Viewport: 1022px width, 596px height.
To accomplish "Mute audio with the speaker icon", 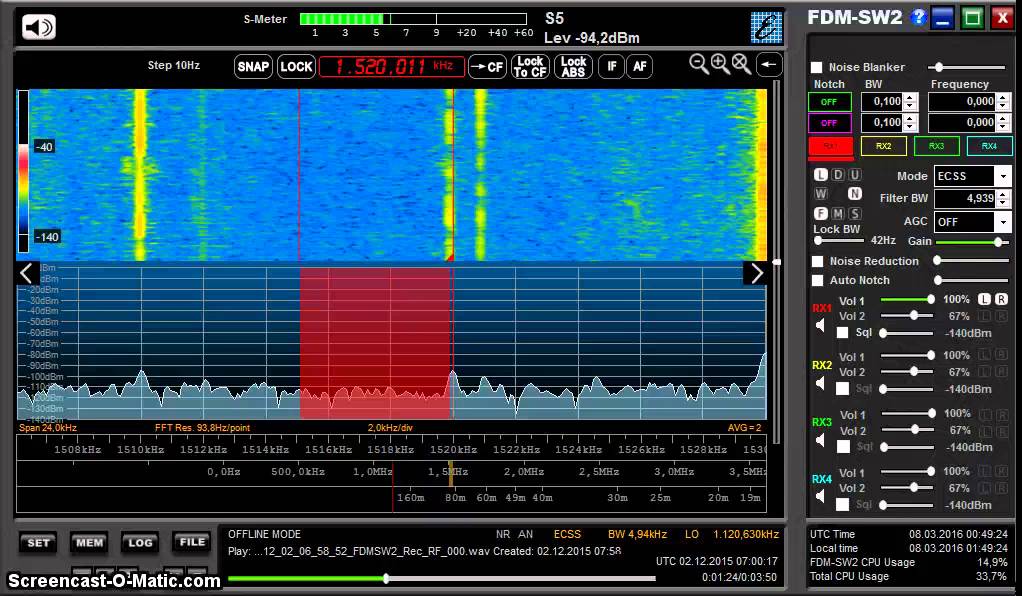I will pos(38,27).
